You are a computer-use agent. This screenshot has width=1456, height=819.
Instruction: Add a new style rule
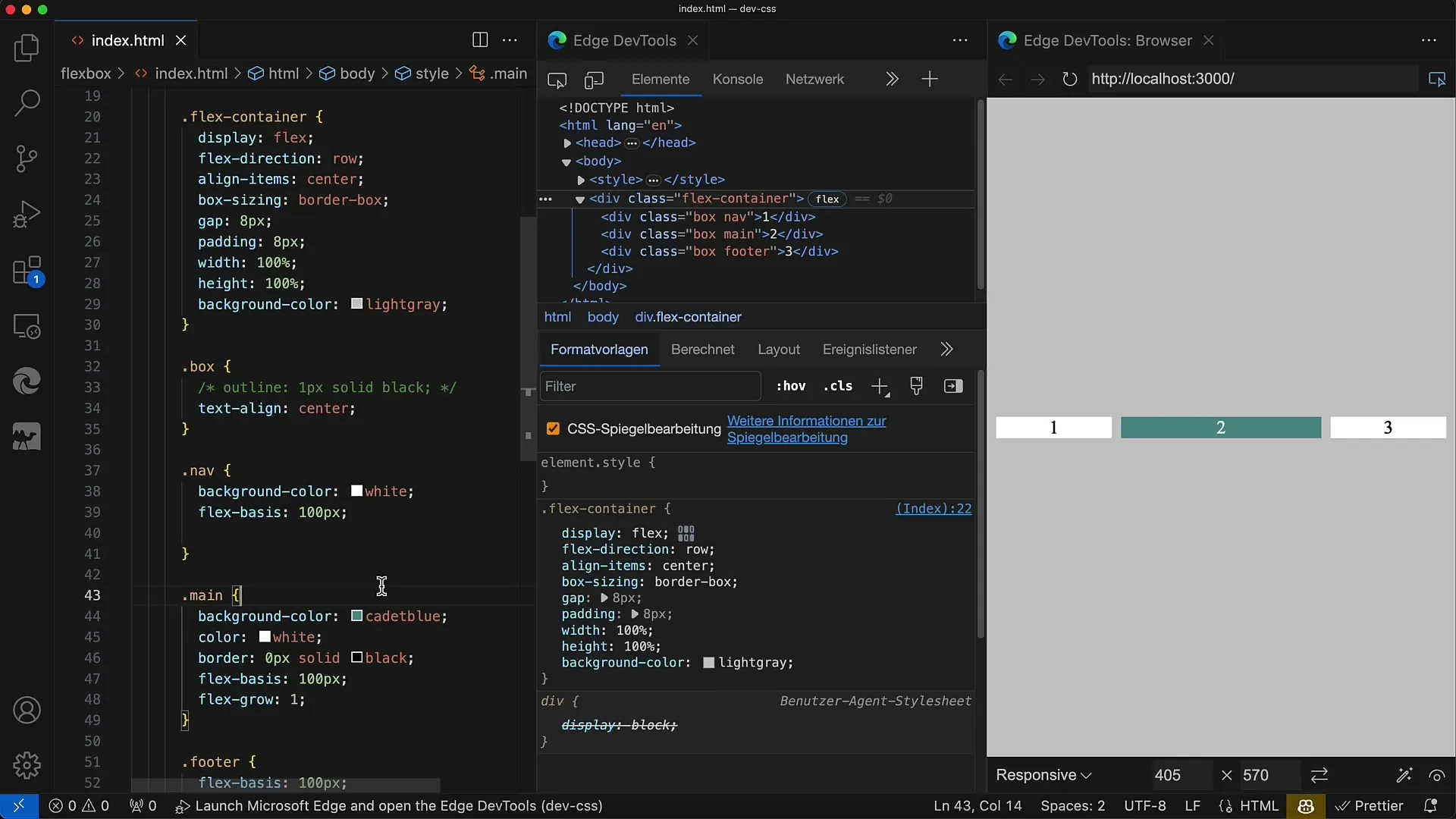tap(880, 387)
